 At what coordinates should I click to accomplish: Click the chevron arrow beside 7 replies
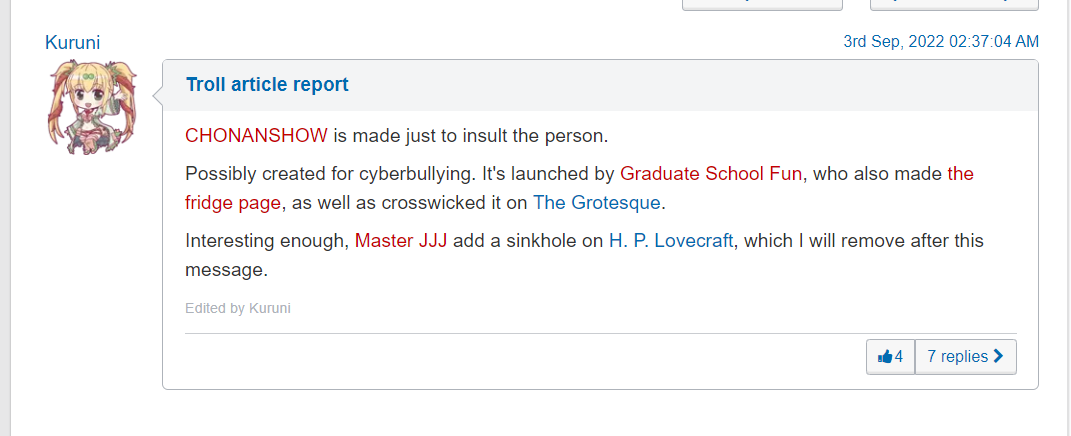click(999, 356)
